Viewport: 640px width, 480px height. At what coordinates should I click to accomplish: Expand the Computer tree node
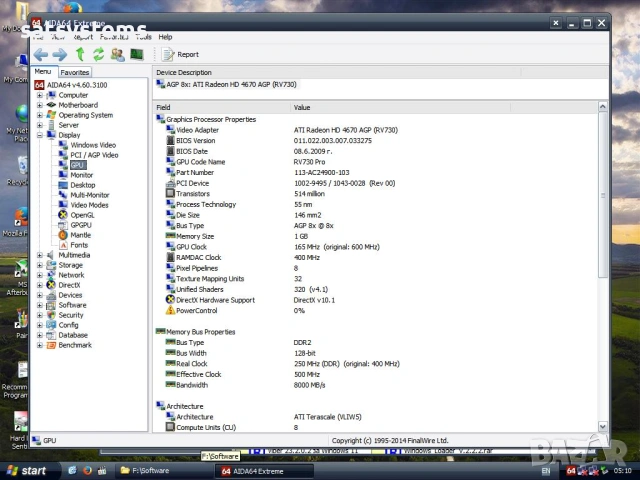pos(40,95)
